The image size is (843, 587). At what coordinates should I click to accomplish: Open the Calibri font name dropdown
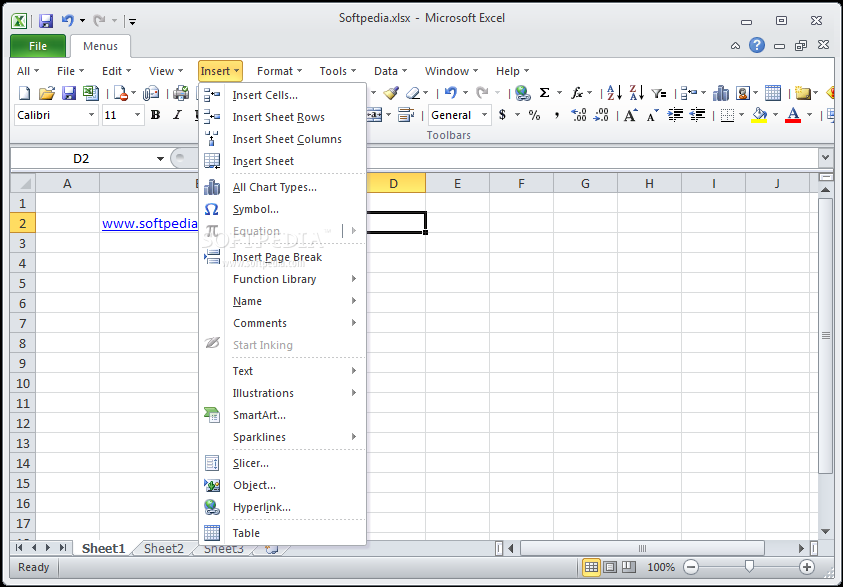coord(91,115)
